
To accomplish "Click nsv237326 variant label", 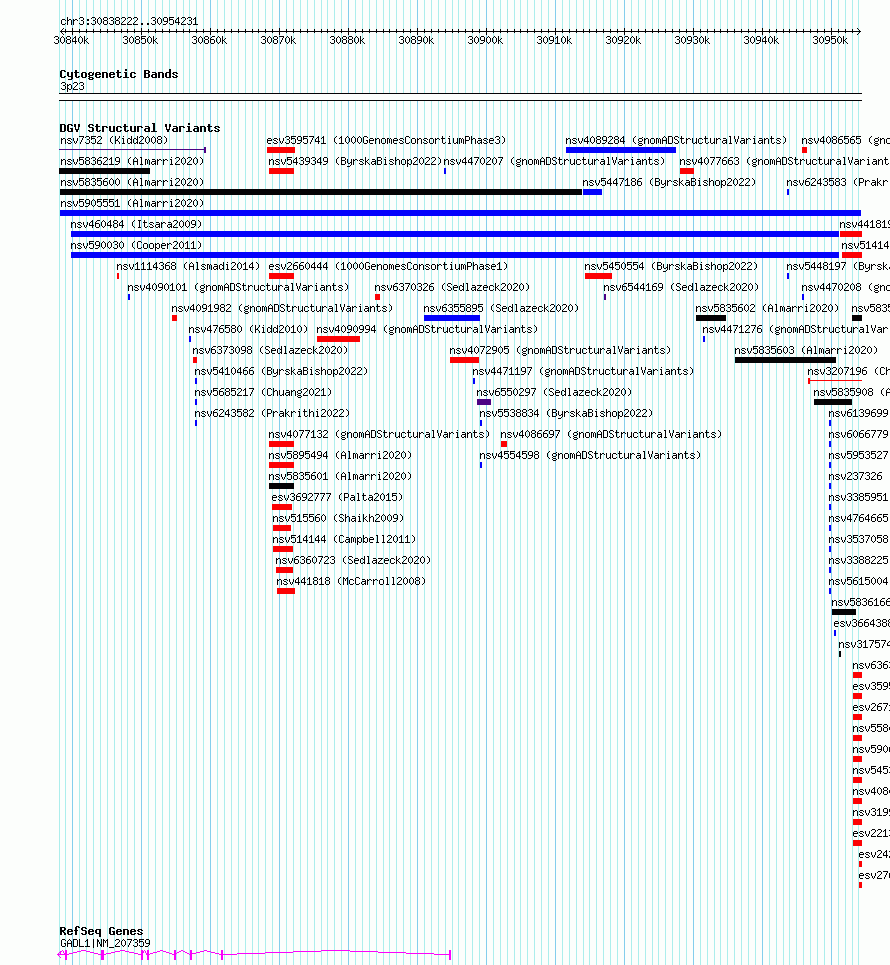I will pos(855,476).
